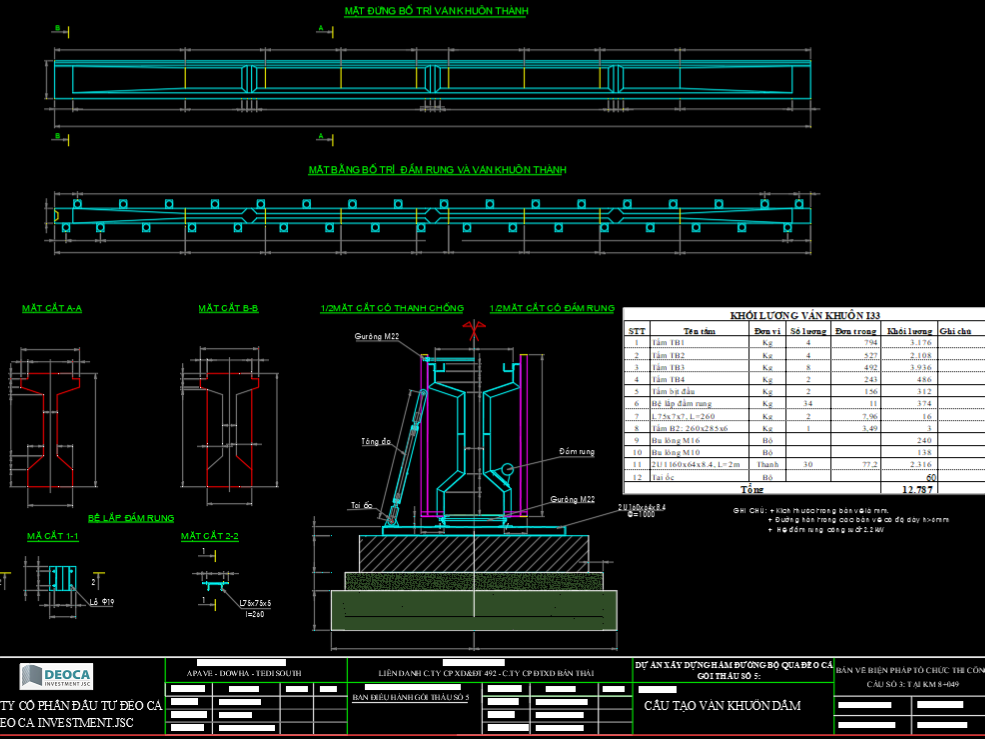Image resolution: width=985 pixels, height=739 pixels.
Task: Click 'MẶT BẰNG BỐ TRÍ ĐẦM RUNG' heading
Action: 437,170
